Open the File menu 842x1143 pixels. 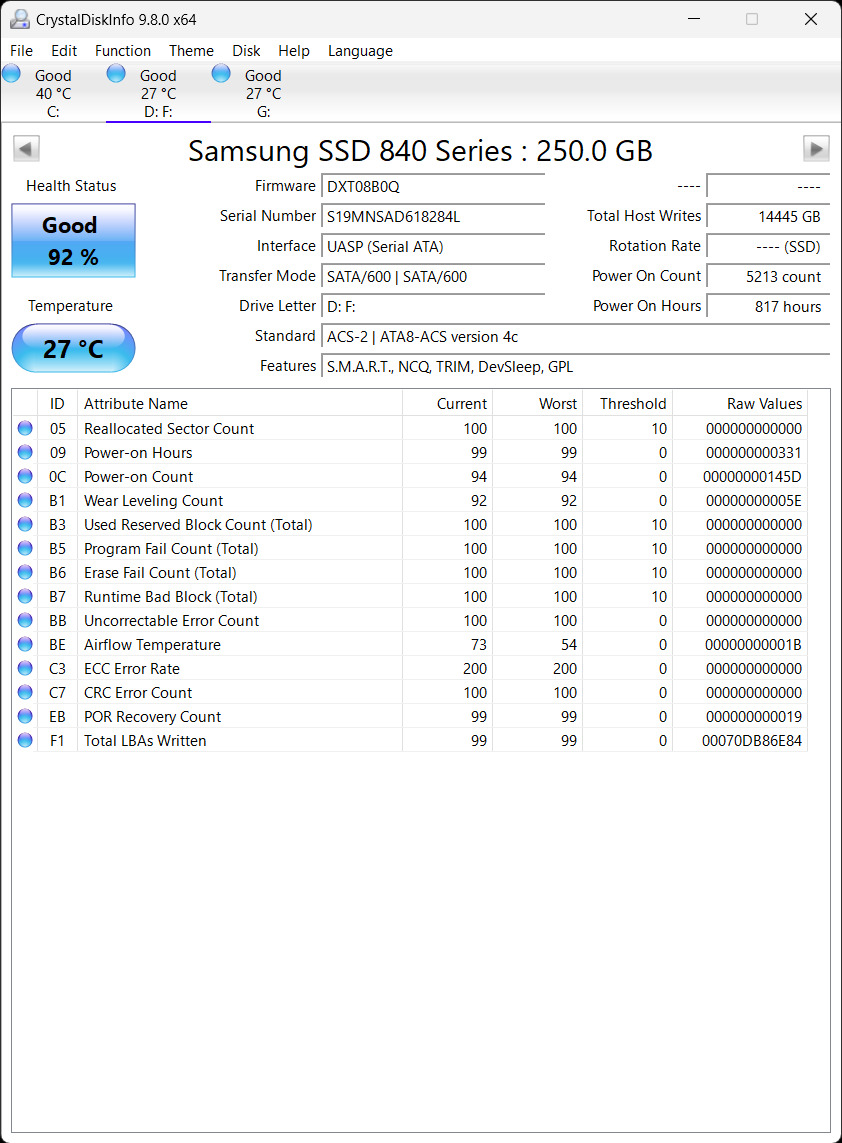(x=21, y=51)
